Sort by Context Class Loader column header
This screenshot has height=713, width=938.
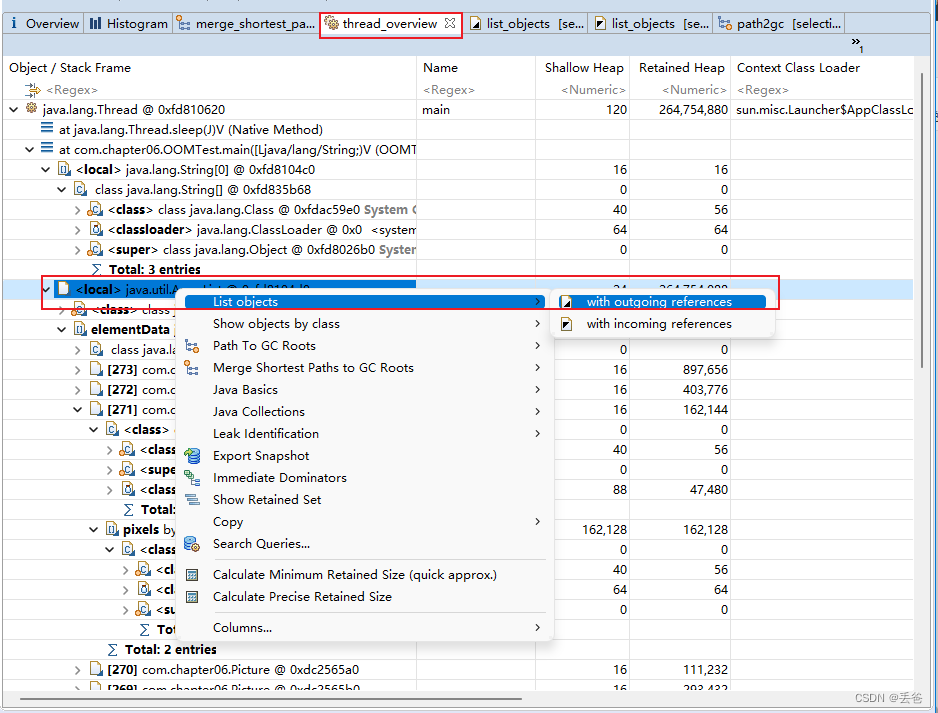[822, 68]
